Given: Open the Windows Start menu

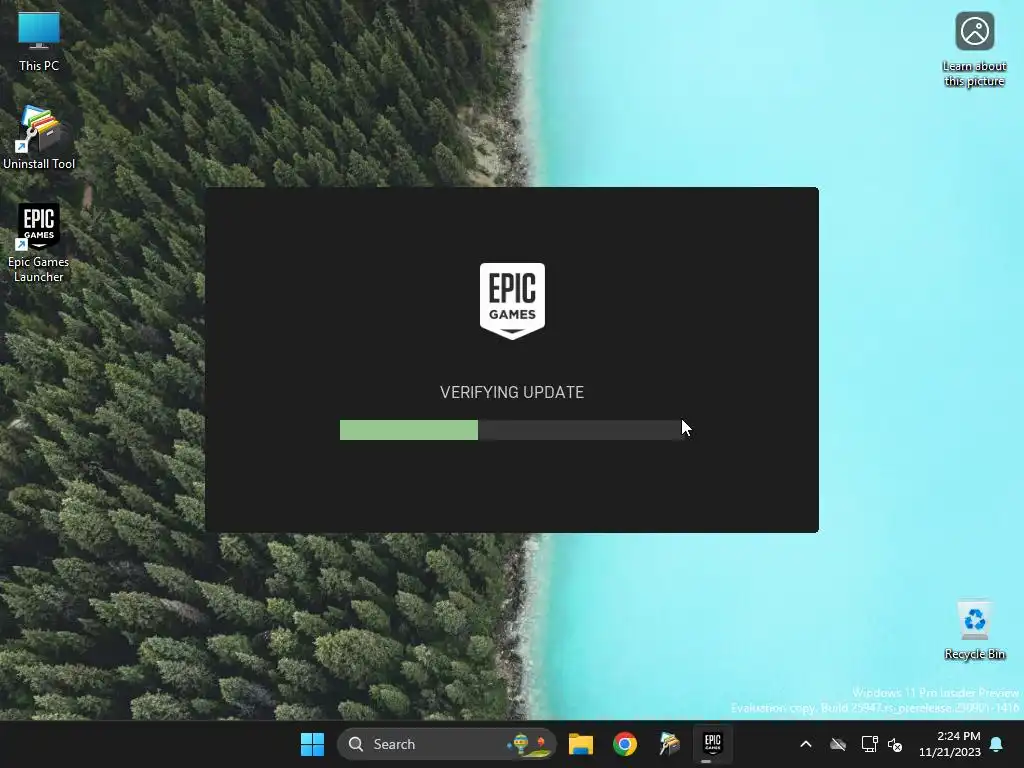Looking at the screenshot, I should [312, 744].
